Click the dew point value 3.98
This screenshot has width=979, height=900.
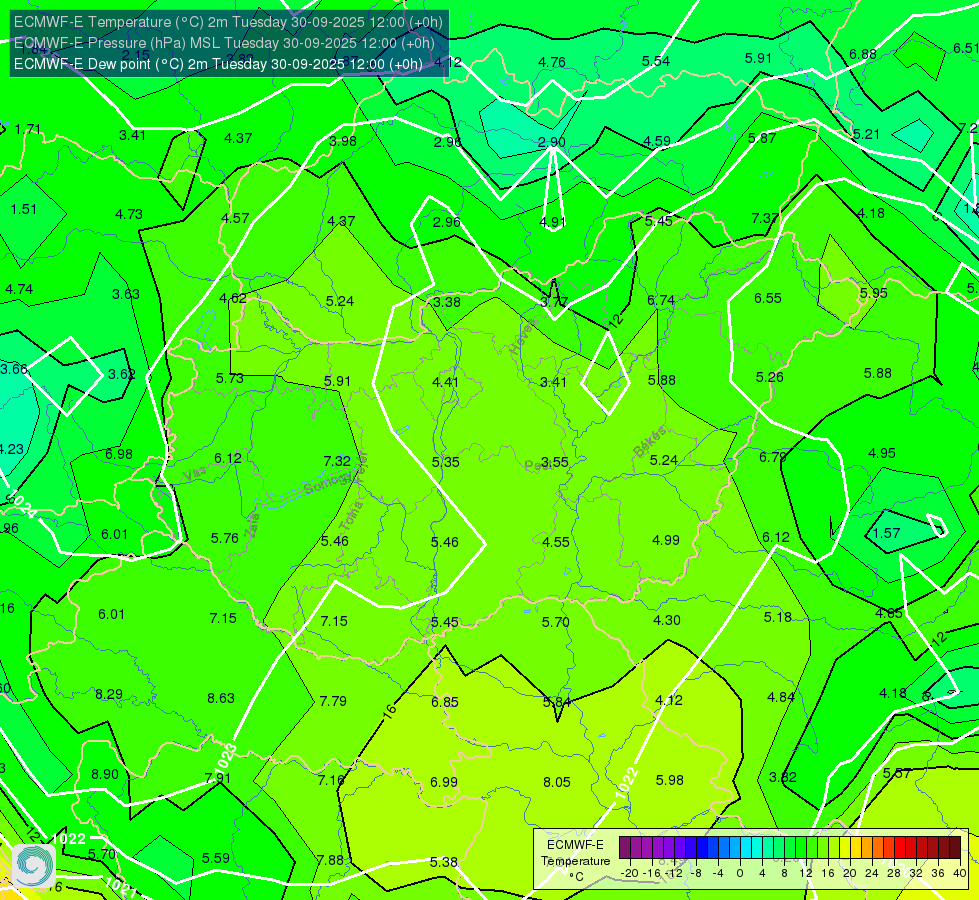tap(343, 141)
